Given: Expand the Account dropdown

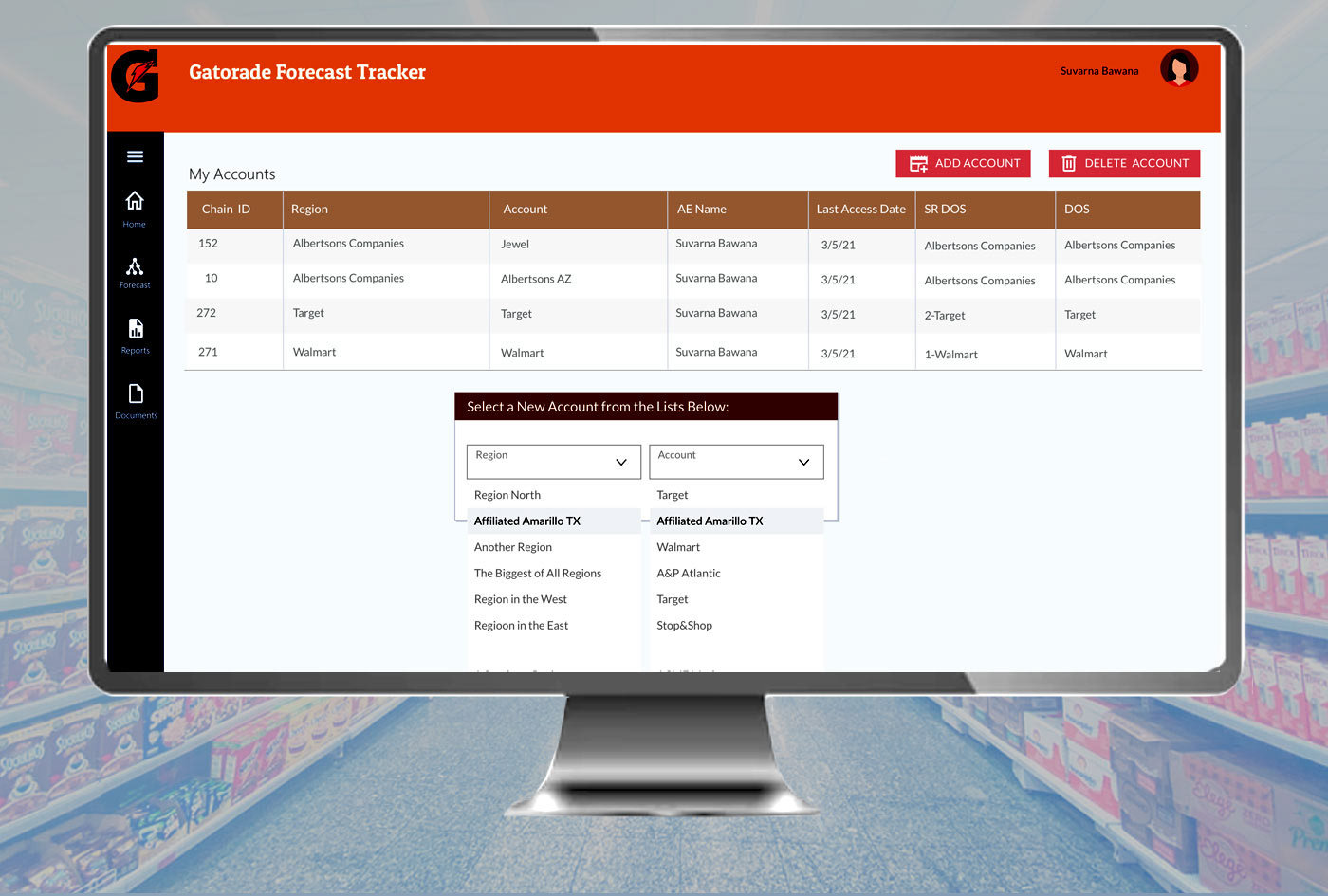Looking at the screenshot, I should 736,462.
